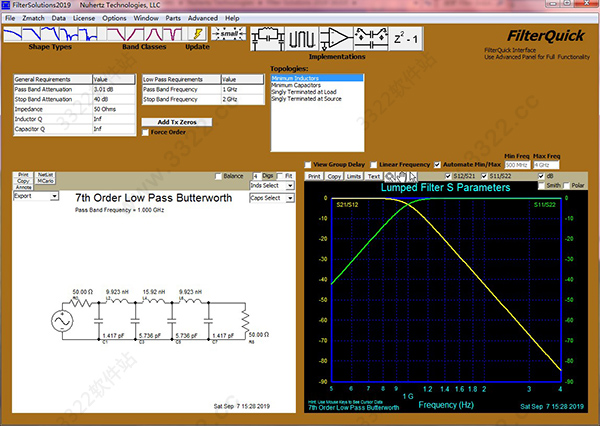Click the graph Copy button
Viewport: 600px width, 426px height.
click(334, 176)
